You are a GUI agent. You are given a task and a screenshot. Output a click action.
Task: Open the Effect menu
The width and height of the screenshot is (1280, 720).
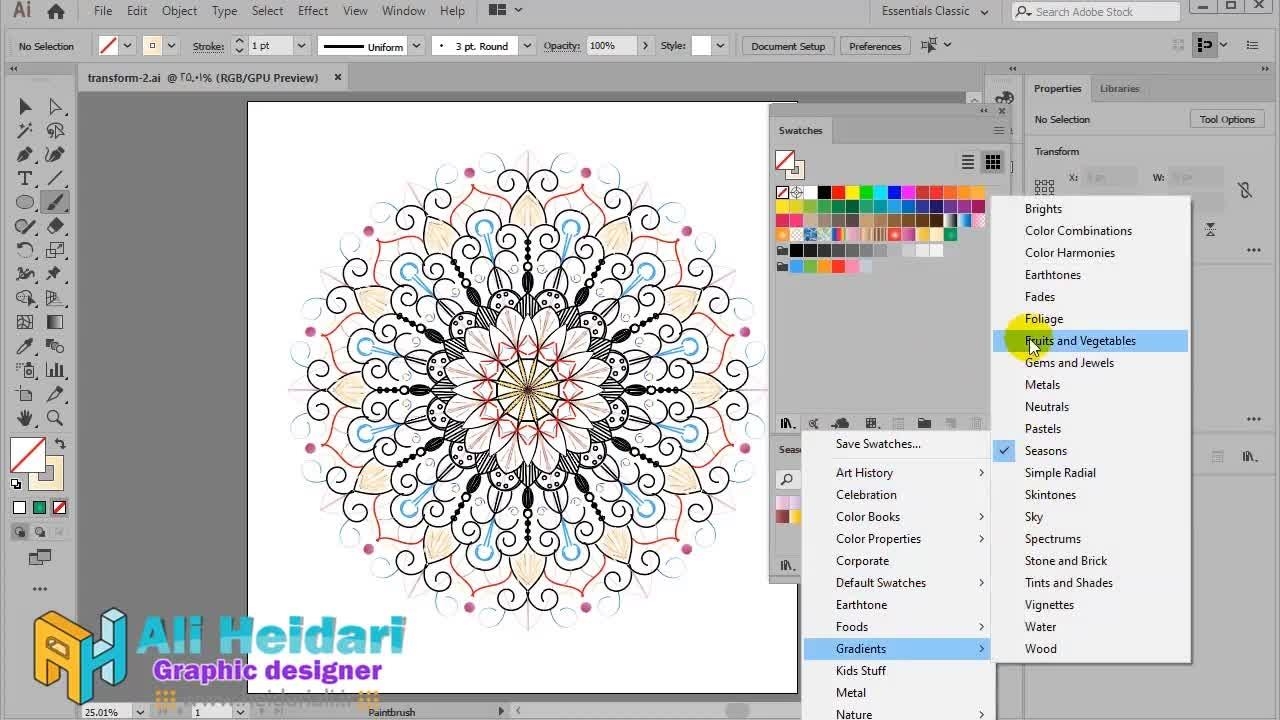pyautogui.click(x=313, y=11)
